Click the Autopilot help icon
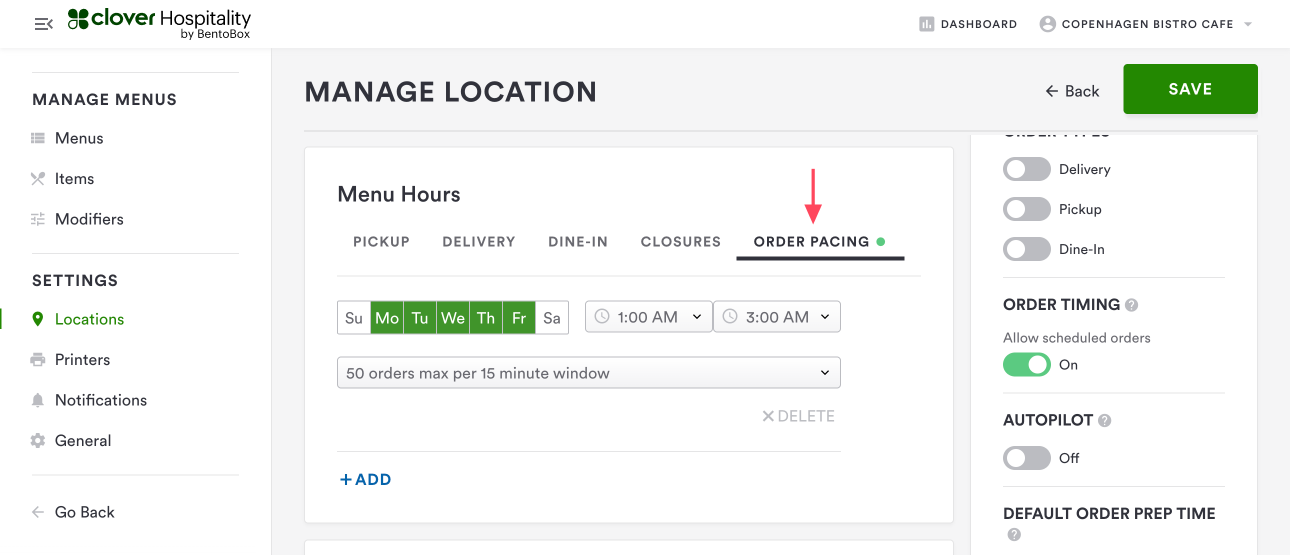The image size is (1290, 555). click(x=1105, y=421)
